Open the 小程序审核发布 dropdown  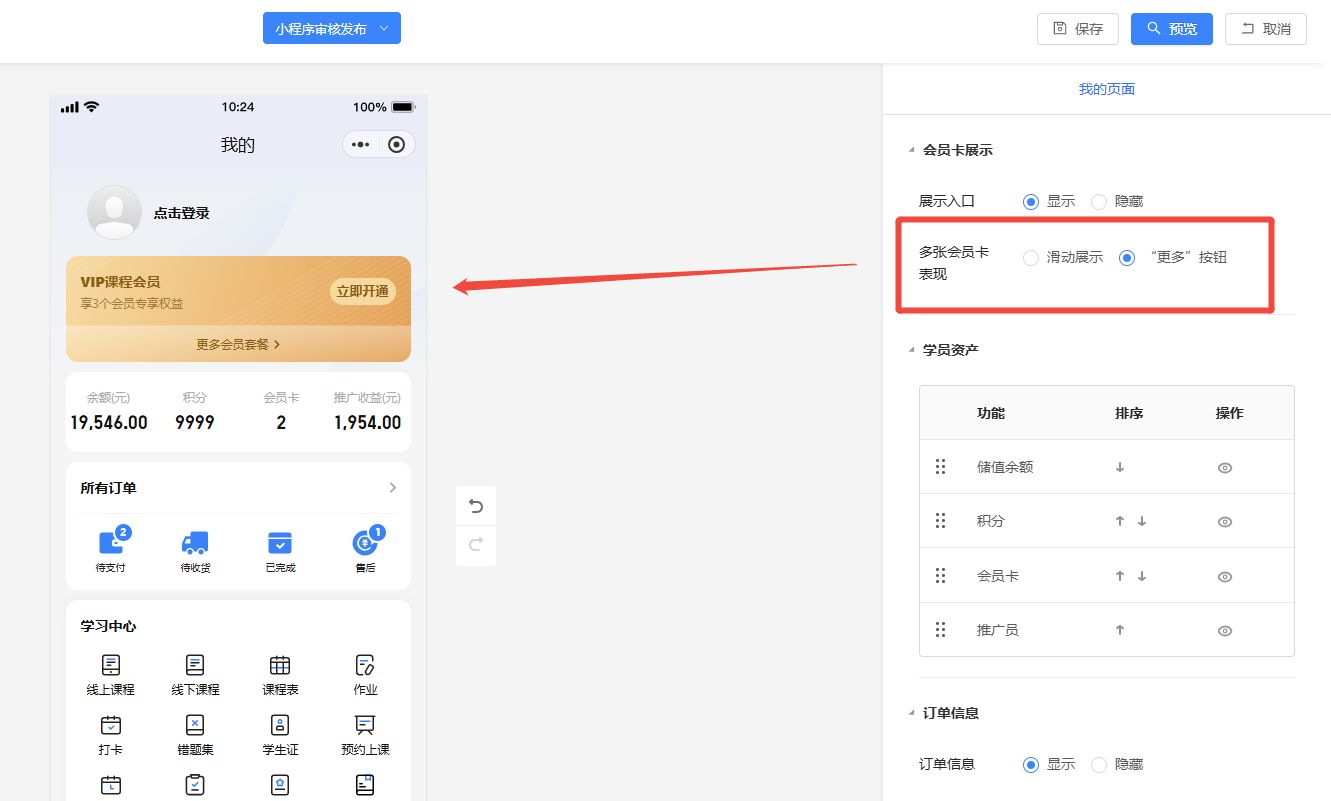click(x=331, y=29)
